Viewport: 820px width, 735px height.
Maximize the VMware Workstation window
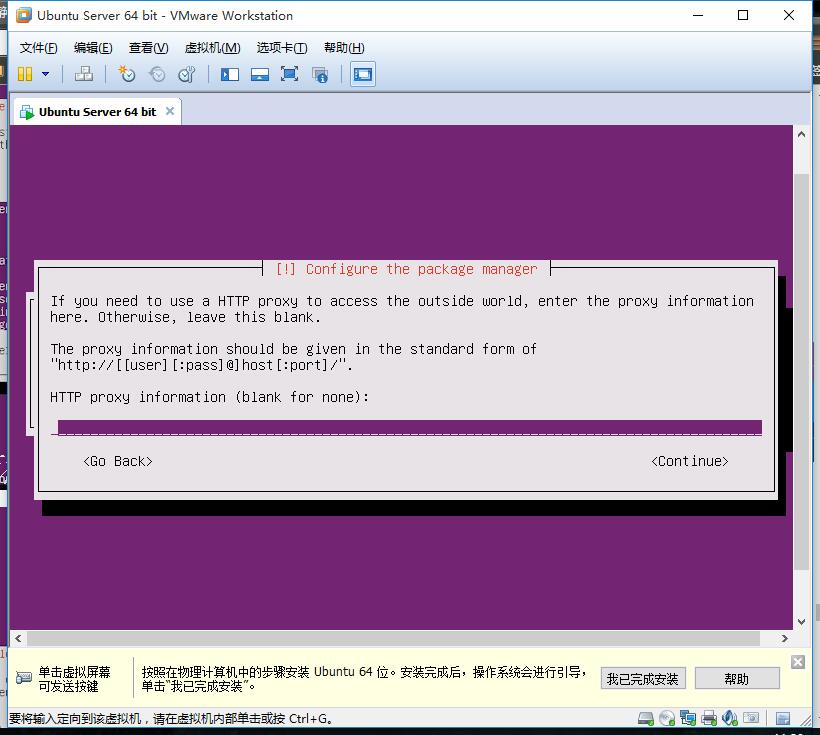[x=743, y=15]
